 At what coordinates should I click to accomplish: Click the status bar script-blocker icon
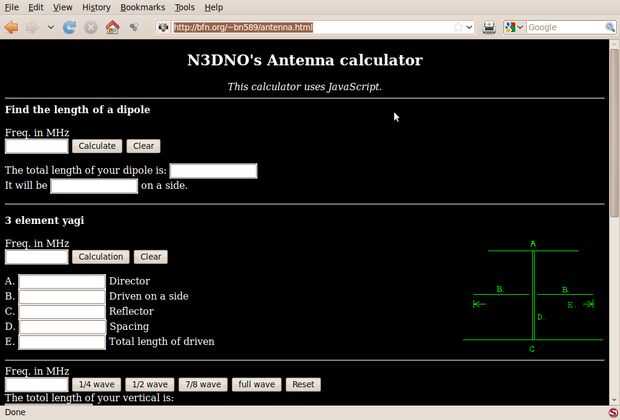click(x=613, y=412)
